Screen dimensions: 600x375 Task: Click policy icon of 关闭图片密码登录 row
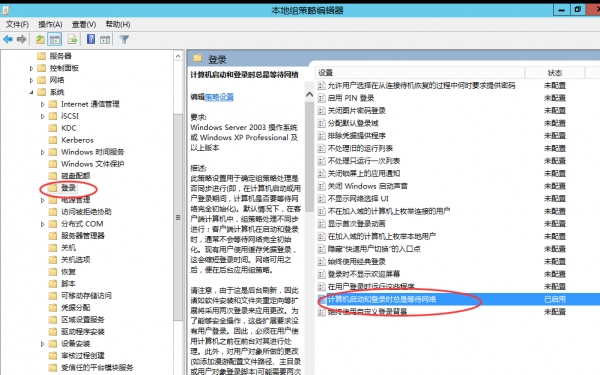pos(321,111)
